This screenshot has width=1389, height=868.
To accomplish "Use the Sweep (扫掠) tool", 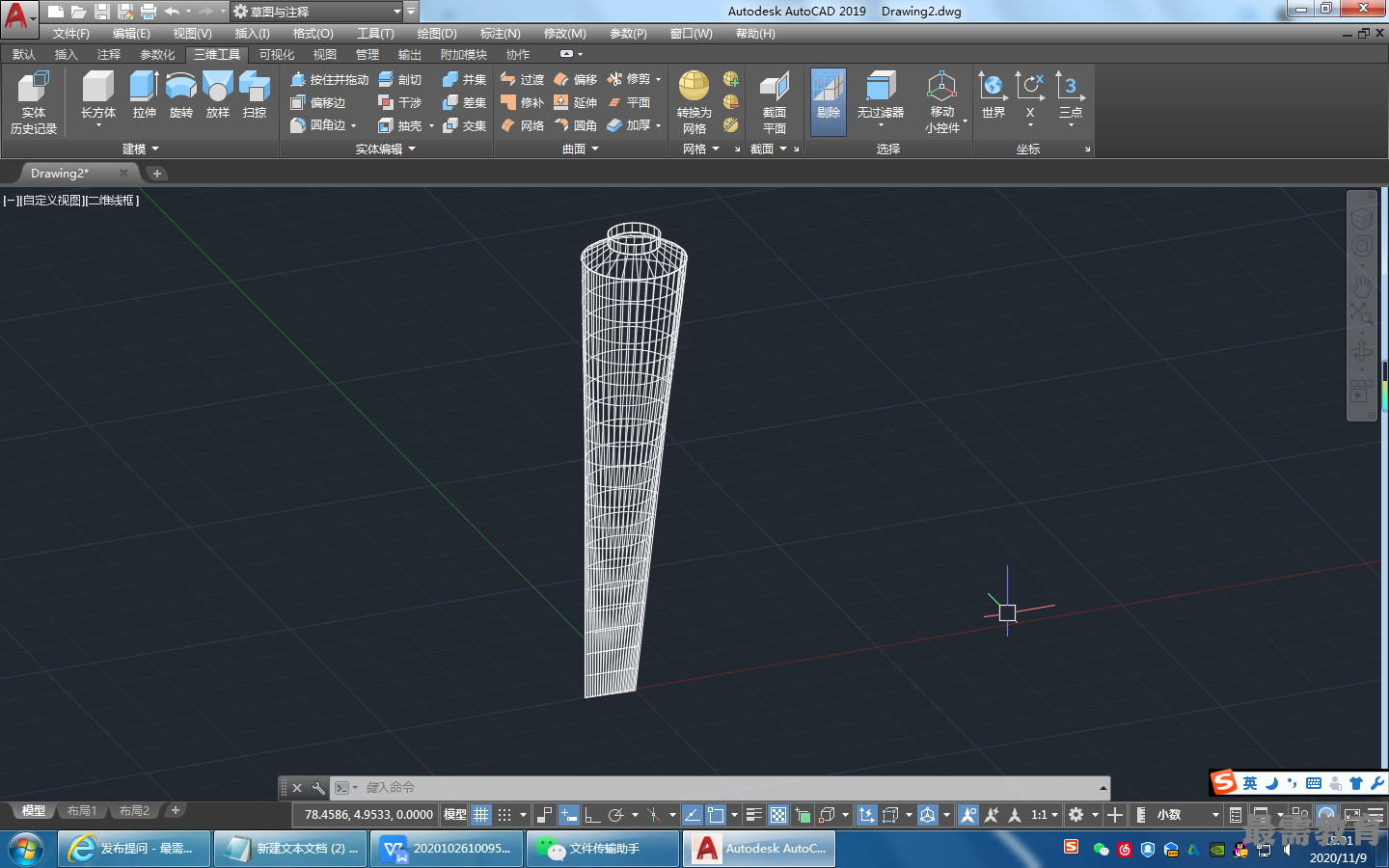I will pyautogui.click(x=255, y=94).
